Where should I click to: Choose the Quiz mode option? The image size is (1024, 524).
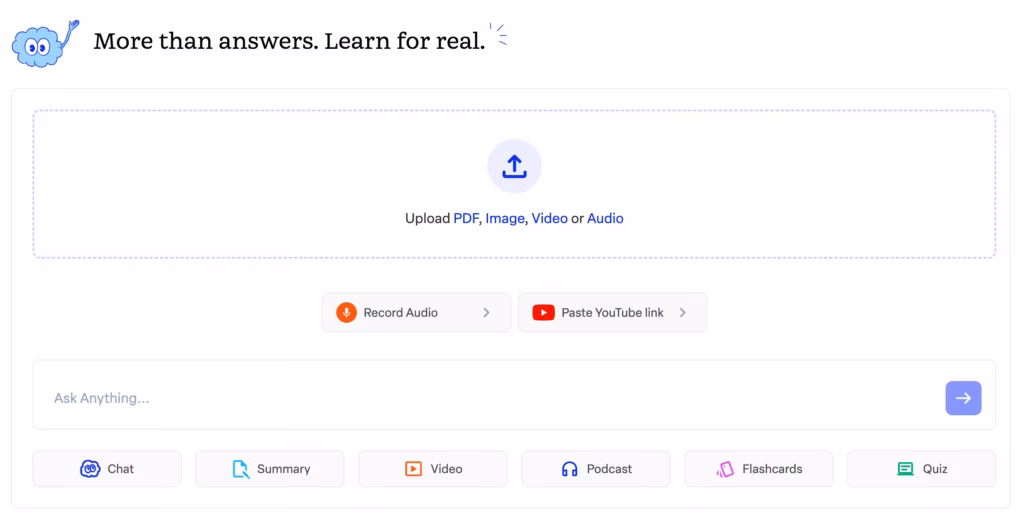tap(921, 468)
